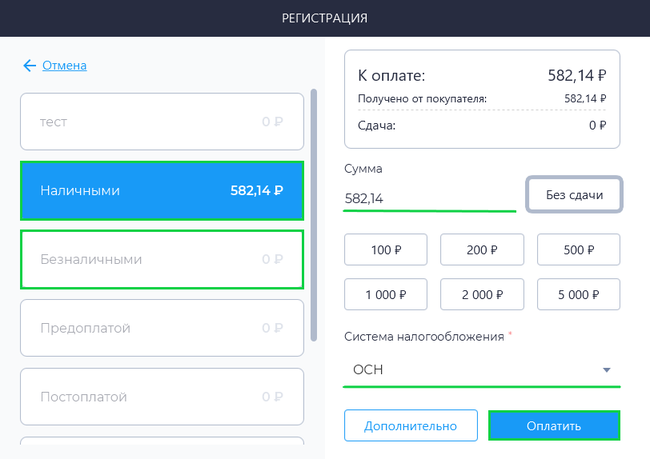Add 500 ₽ quick amount
This screenshot has width=650, height=459.
click(x=579, y=250)
